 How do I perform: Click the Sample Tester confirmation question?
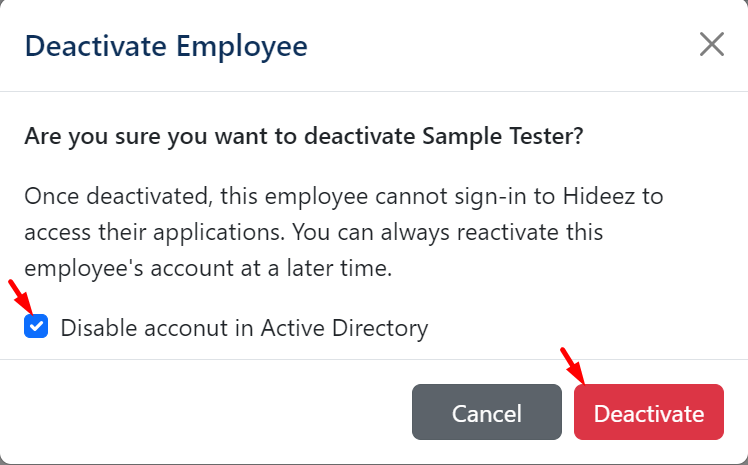[x=303, y=136]
